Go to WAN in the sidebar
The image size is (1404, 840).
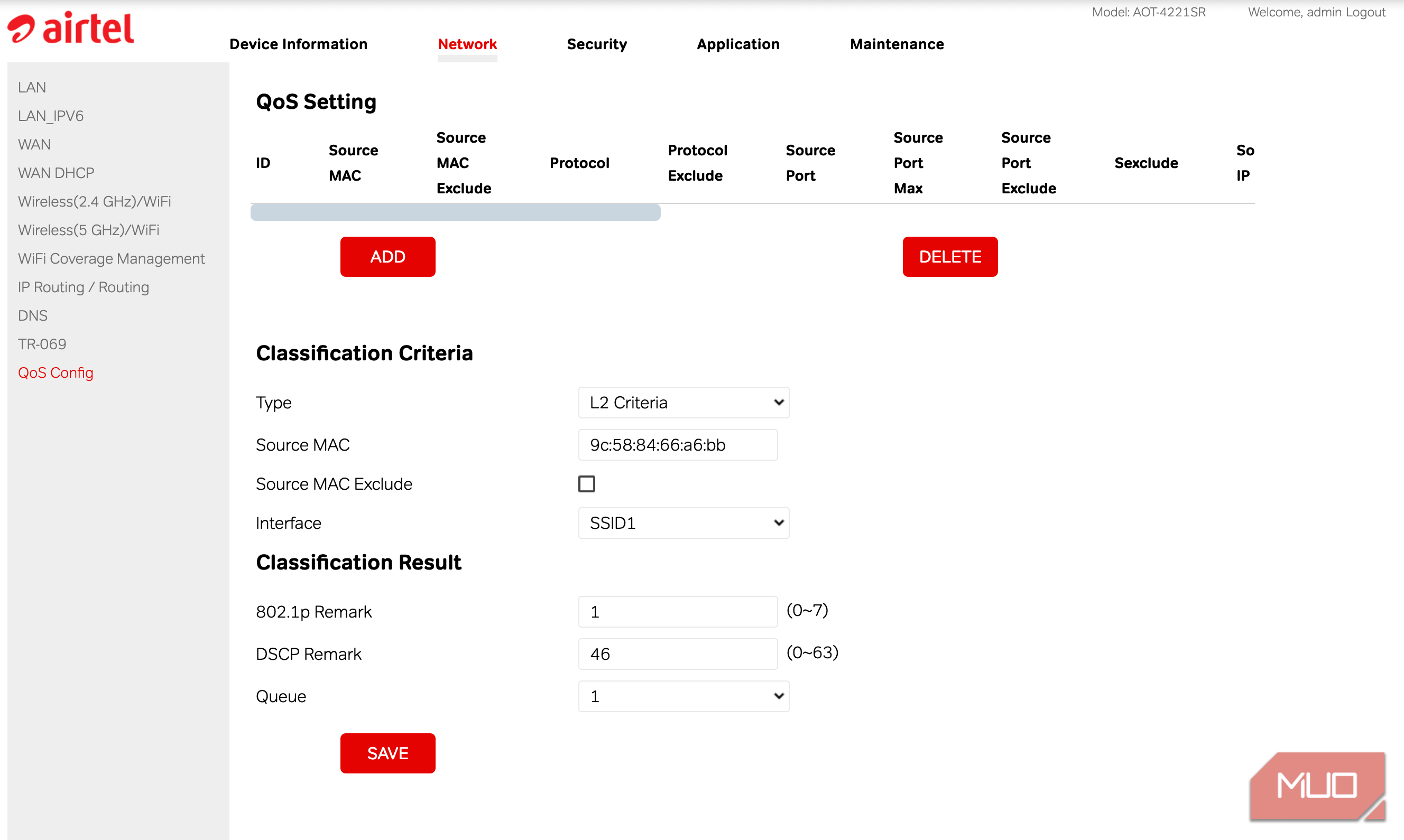[34, 144]
